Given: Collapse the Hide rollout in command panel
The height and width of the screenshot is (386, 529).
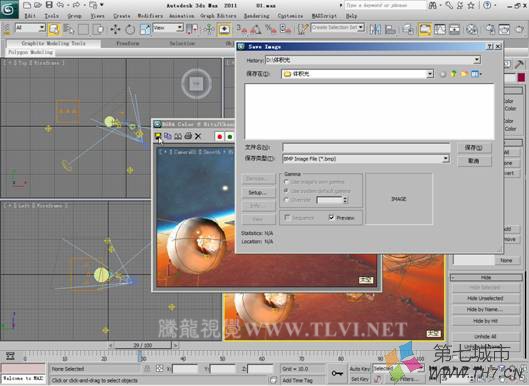Looking at the screenshot, I should click(486, 277).
